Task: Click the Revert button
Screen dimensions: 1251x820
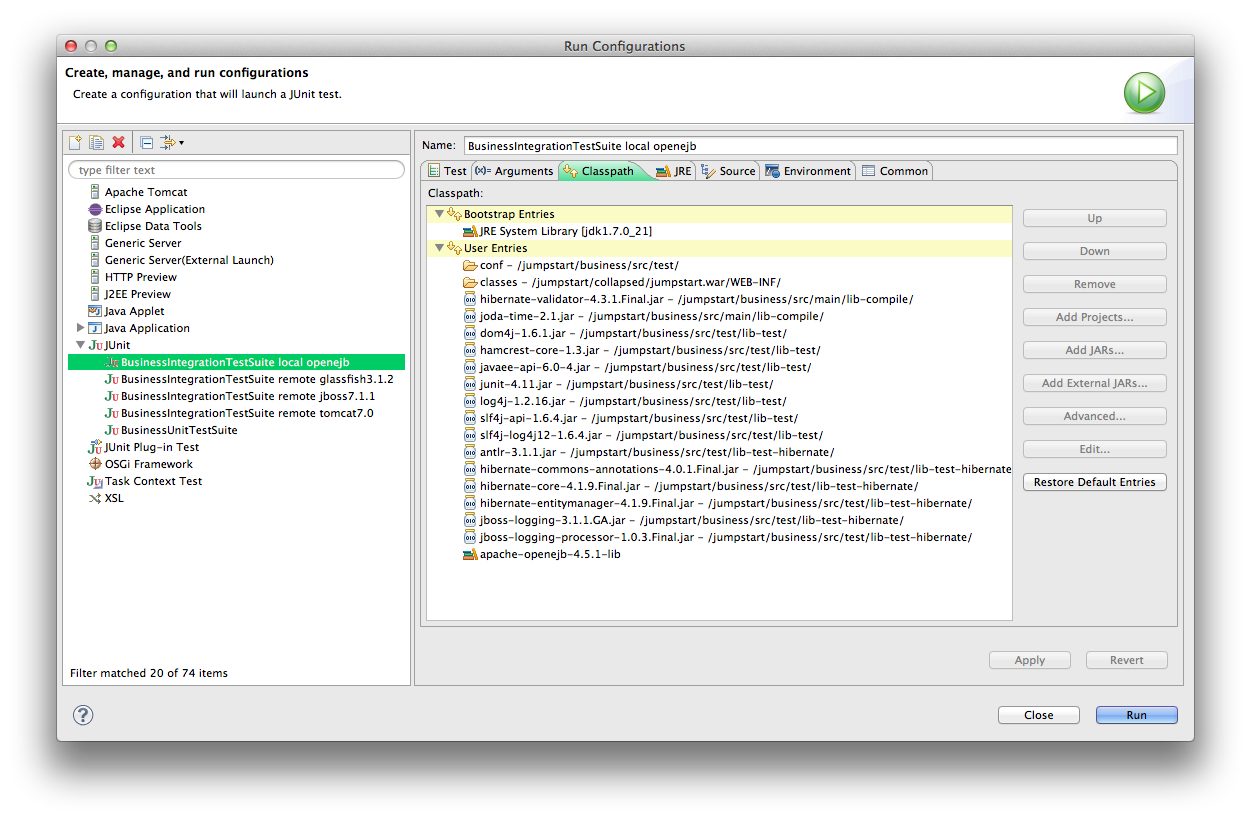Action: pos(1127,660)
